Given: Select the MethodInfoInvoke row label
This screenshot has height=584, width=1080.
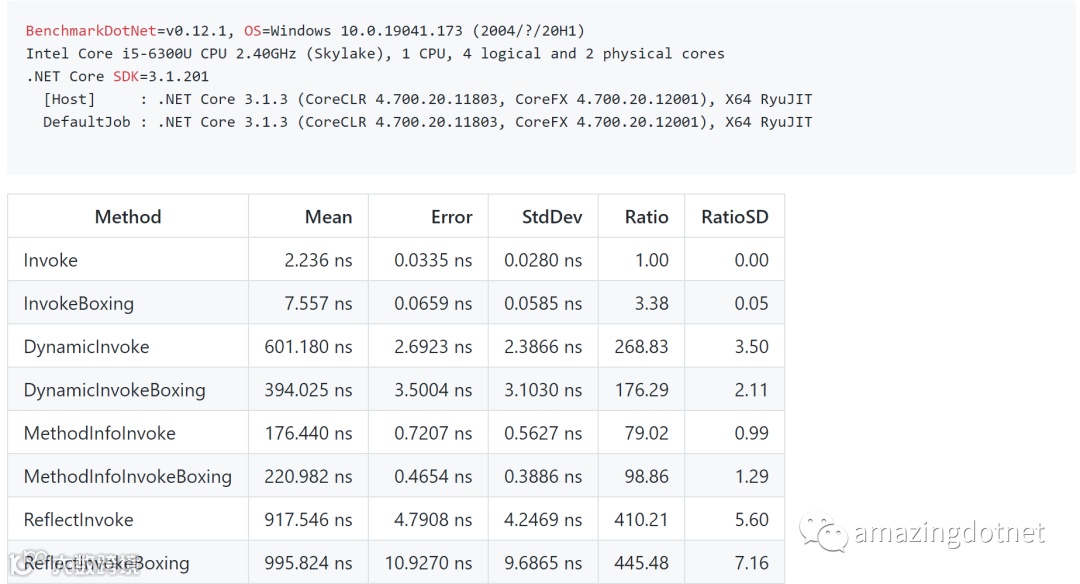Looking at the screenshot, I should coord(99,433).
